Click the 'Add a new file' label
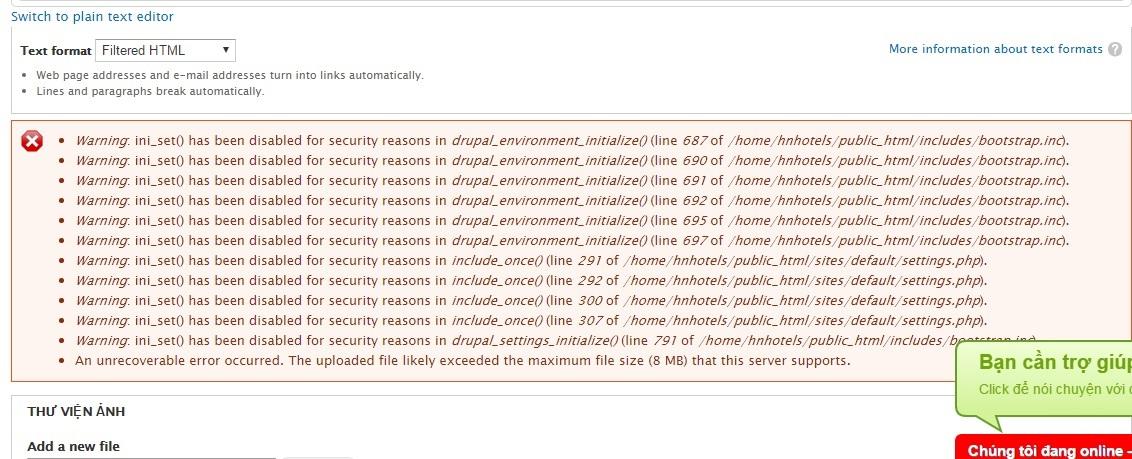Viewport: 1132px width, 459px height. pos(74,446)
